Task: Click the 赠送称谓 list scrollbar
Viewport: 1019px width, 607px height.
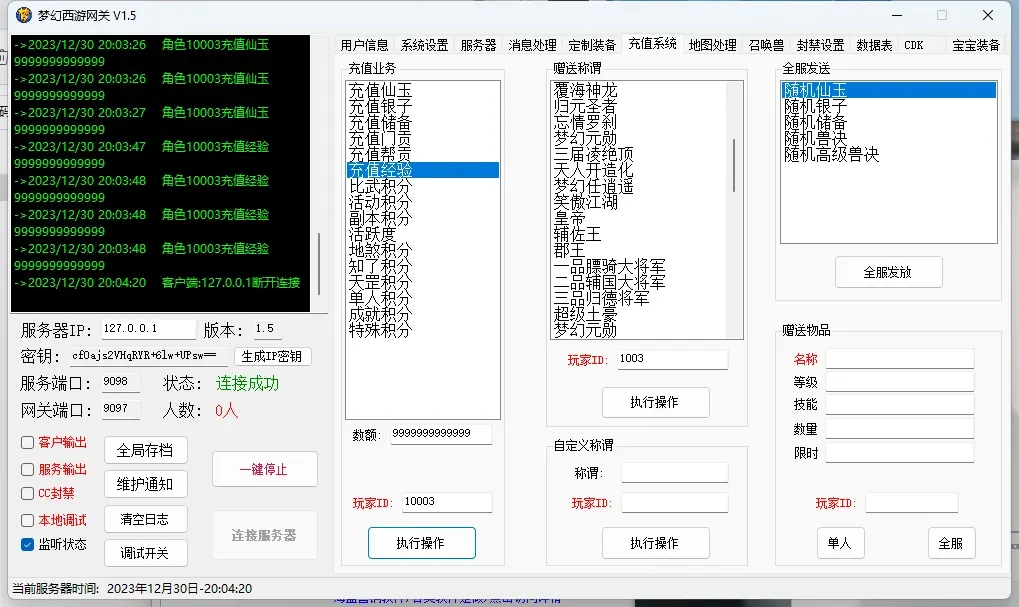Action: [x=734, y=165]
